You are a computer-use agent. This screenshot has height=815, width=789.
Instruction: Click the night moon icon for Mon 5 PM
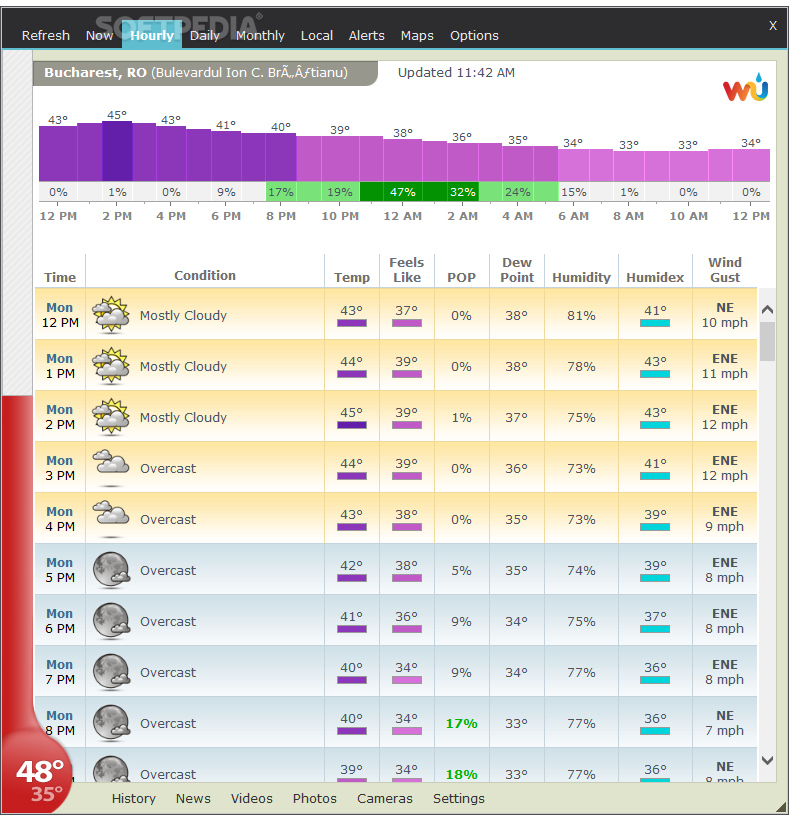(111, 570)
